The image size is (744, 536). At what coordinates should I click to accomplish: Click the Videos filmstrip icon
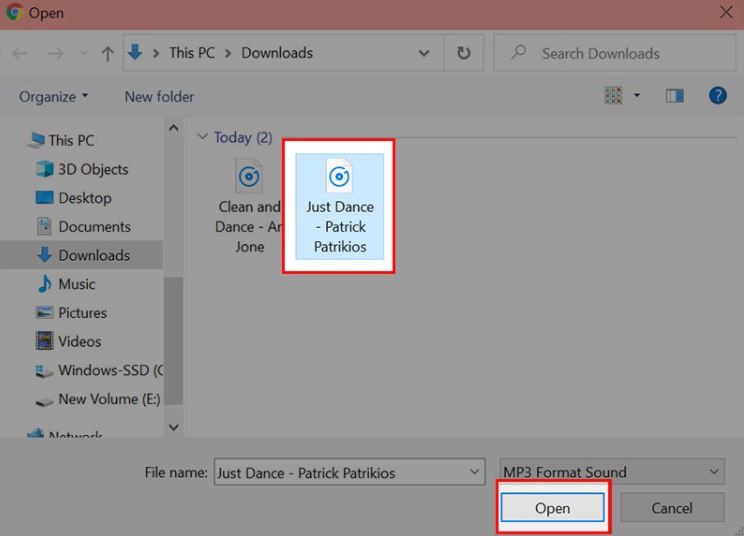45,341
